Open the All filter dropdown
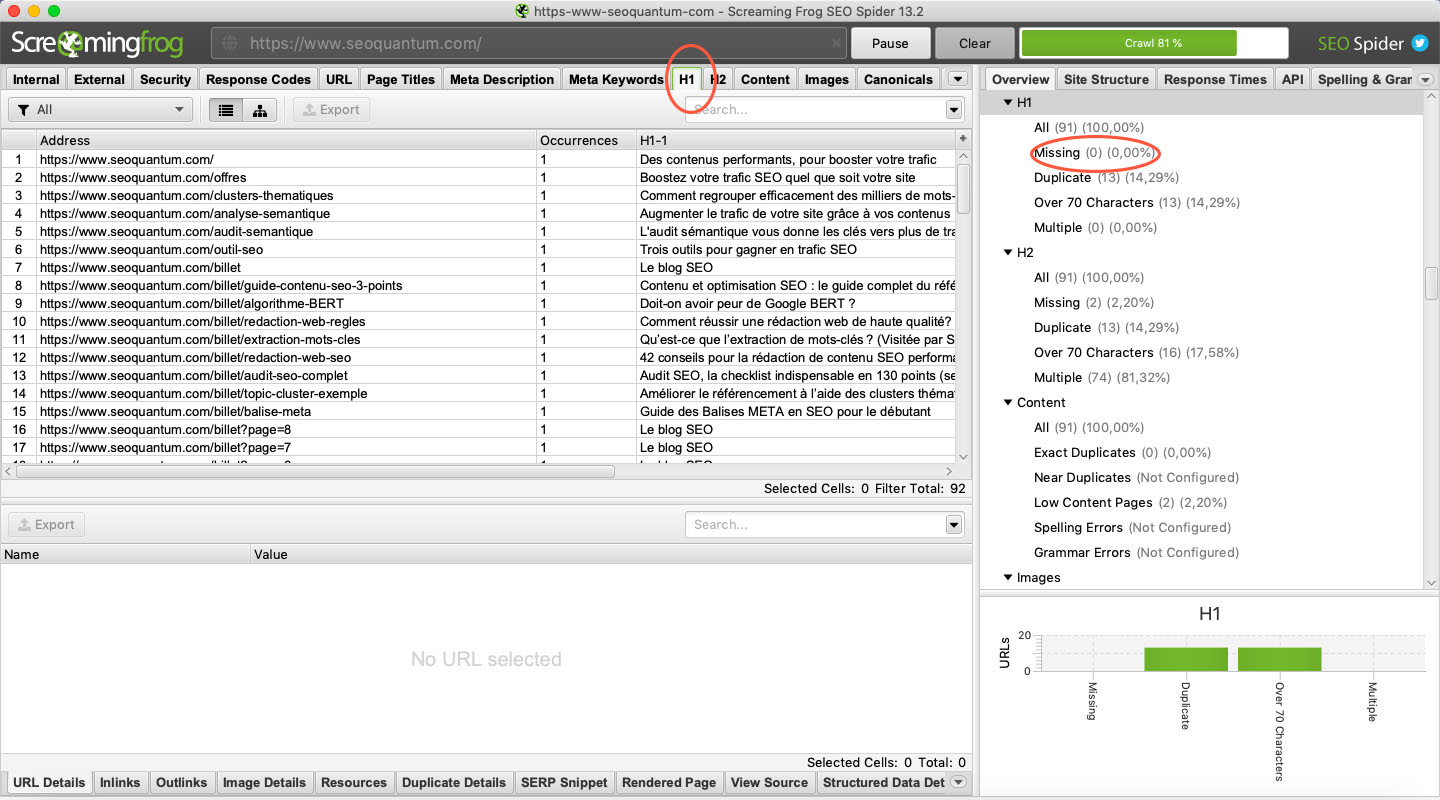 (x=100, y=110)
